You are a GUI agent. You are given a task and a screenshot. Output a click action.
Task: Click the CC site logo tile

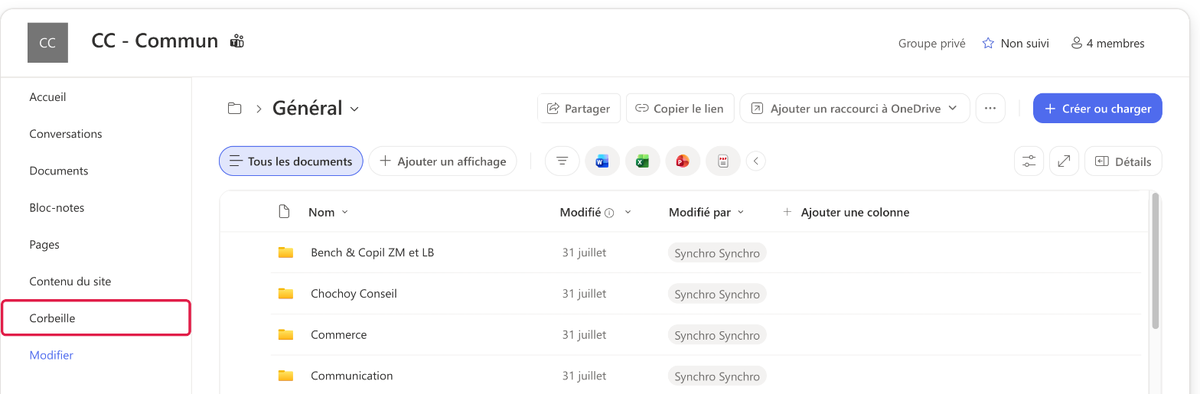47,42
